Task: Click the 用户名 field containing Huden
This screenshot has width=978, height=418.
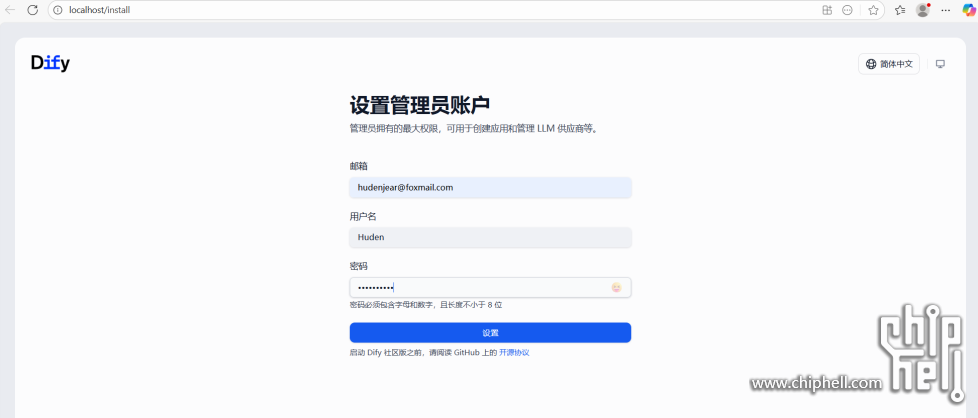Action: (x=490, y=237)
